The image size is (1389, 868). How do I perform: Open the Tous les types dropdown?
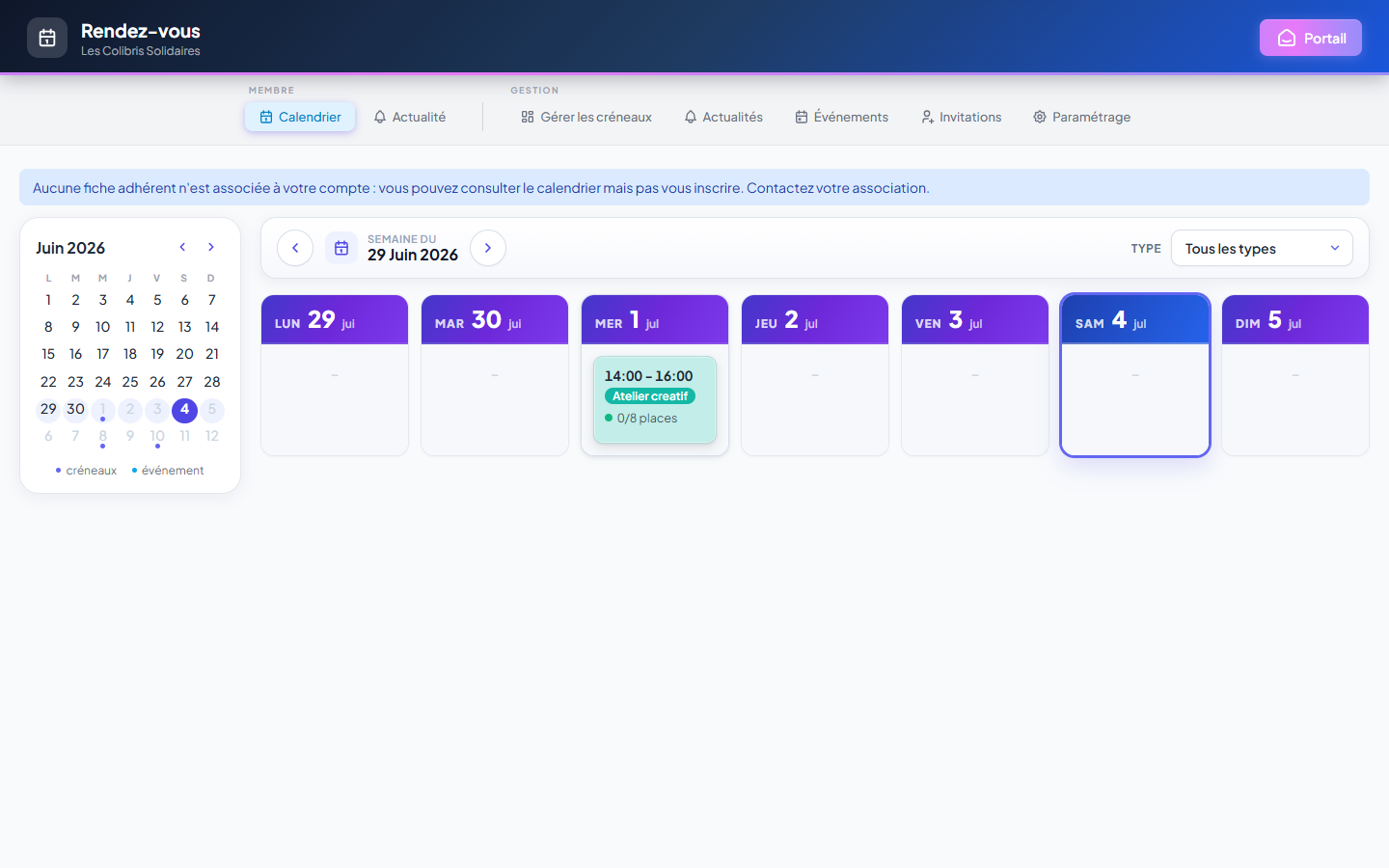coord(1262,248)
